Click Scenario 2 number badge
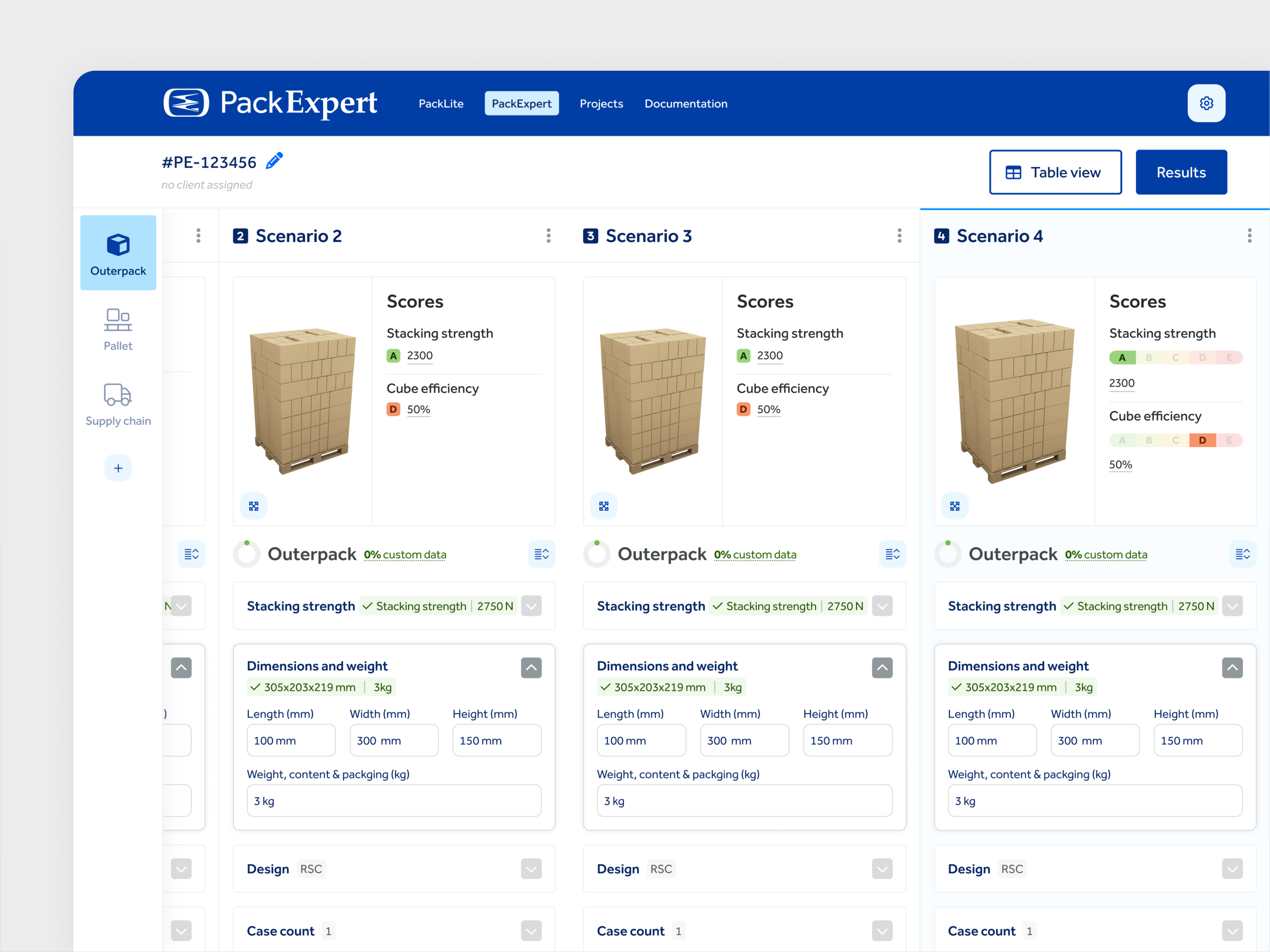This screenshot has height=952, width=1270. 240,236
